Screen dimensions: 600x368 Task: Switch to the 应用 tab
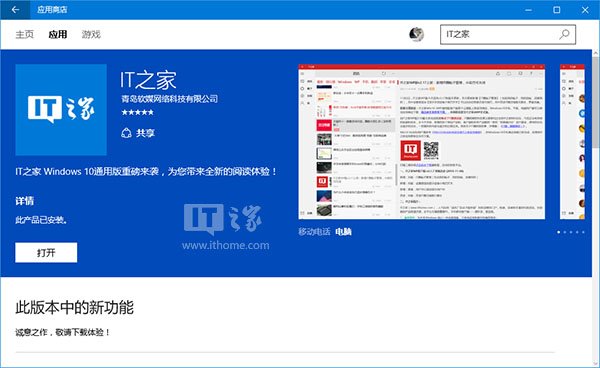(x=58, y=34)
